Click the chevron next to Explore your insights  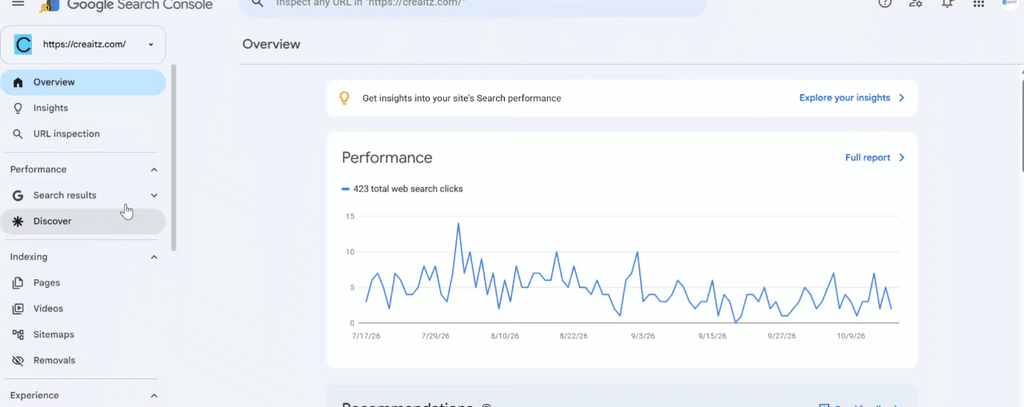pyautogui.click(x=901, y=98)
